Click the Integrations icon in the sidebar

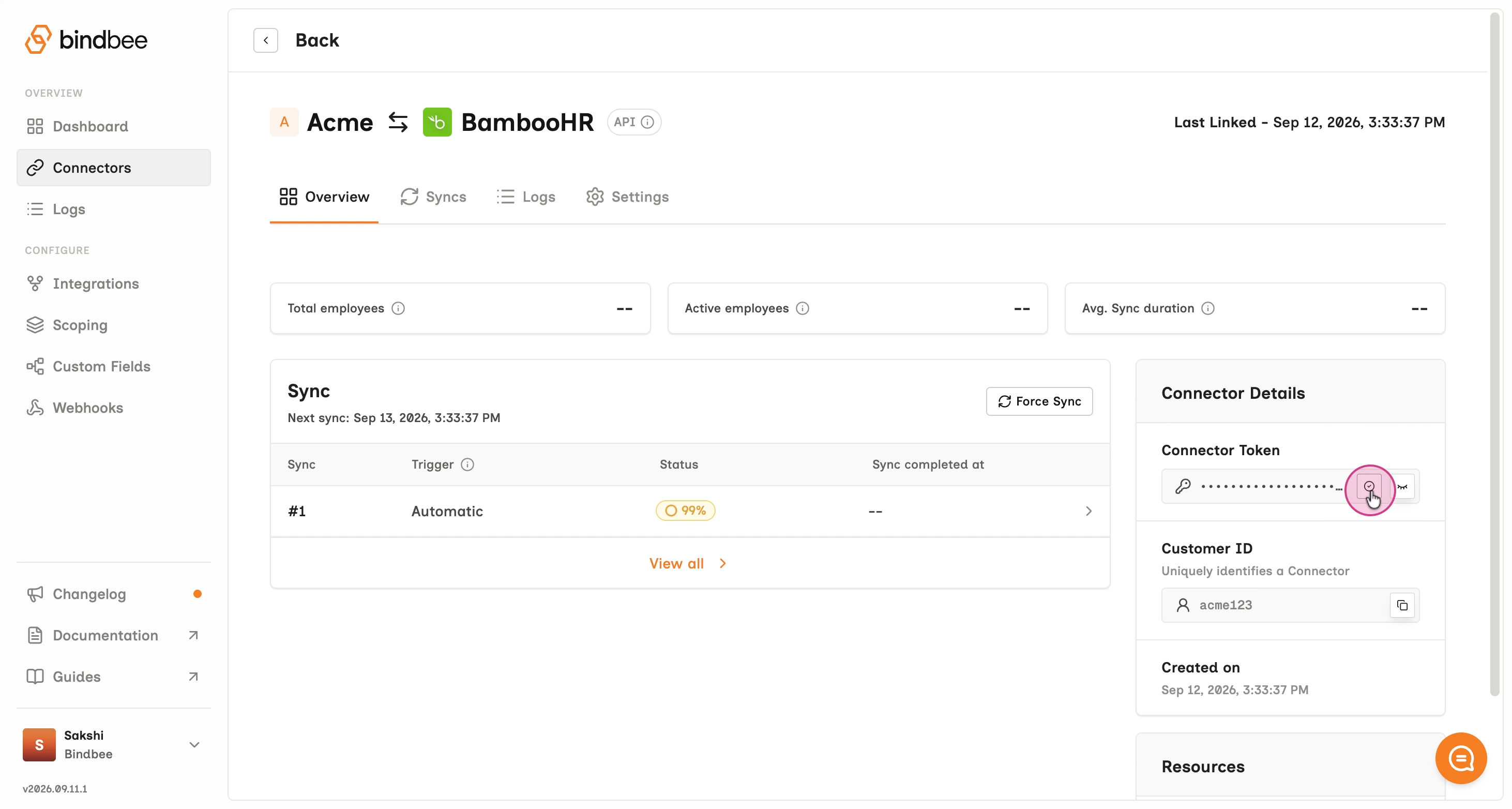click(35, 283)
